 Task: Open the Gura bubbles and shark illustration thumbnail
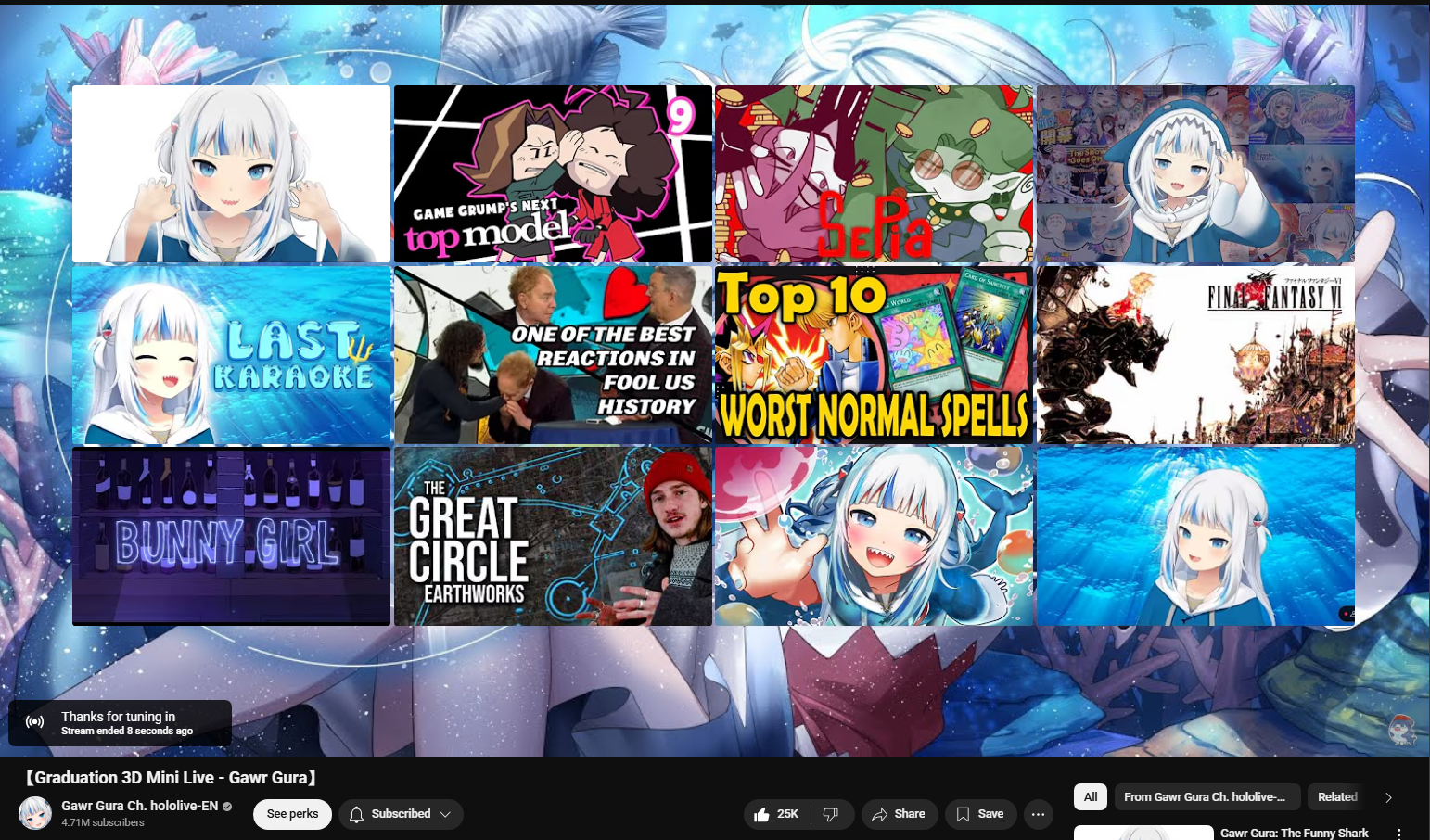tap(874, 536)
